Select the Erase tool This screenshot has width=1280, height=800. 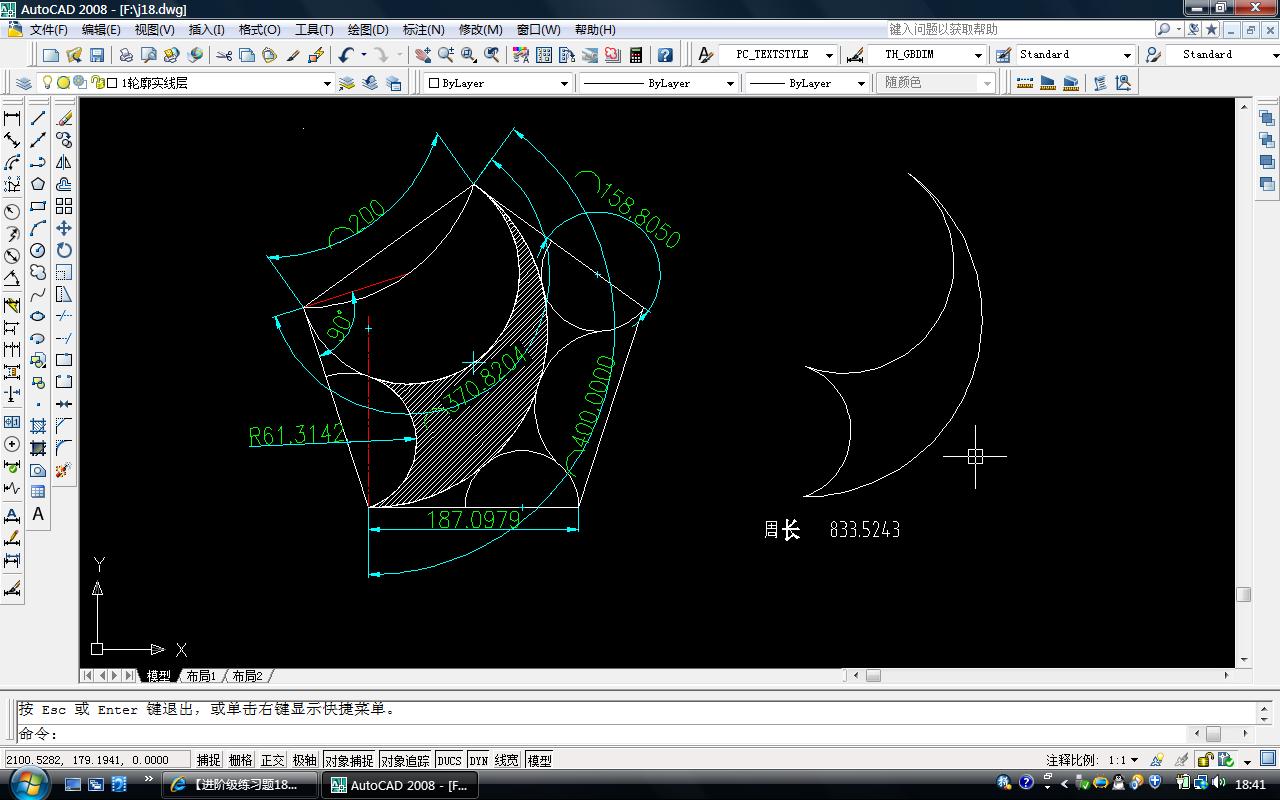[64, 118]
